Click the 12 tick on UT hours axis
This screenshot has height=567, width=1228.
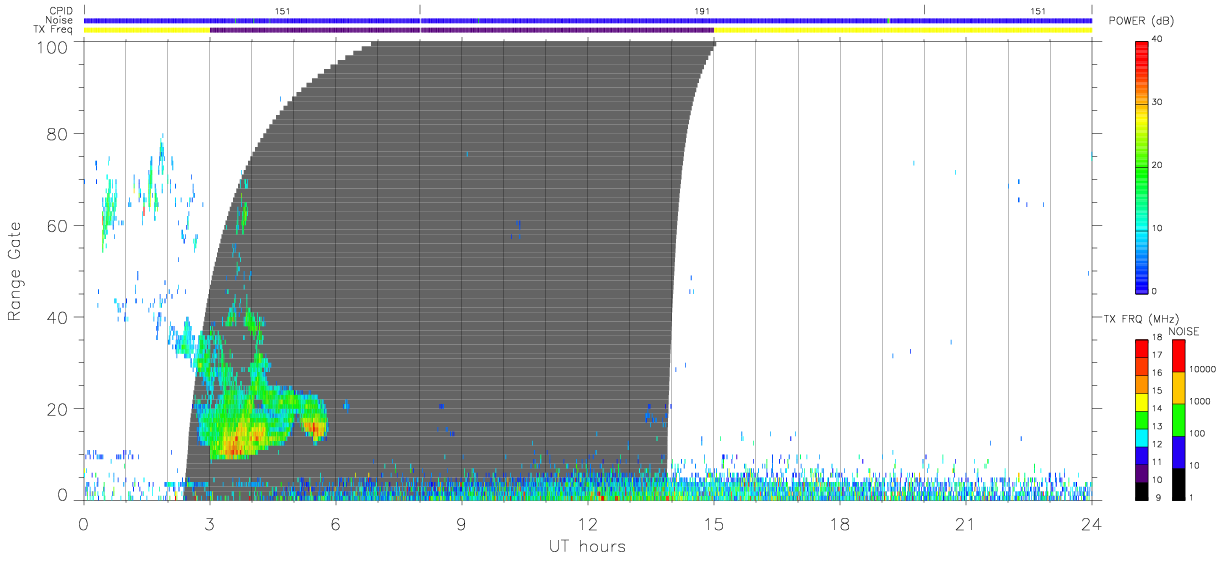click(587, 524)
